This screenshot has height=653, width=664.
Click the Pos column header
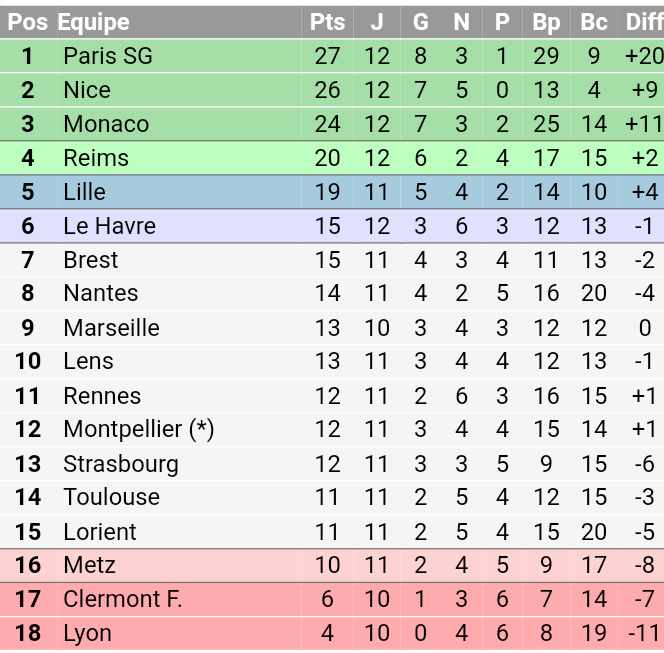[28, 22]
